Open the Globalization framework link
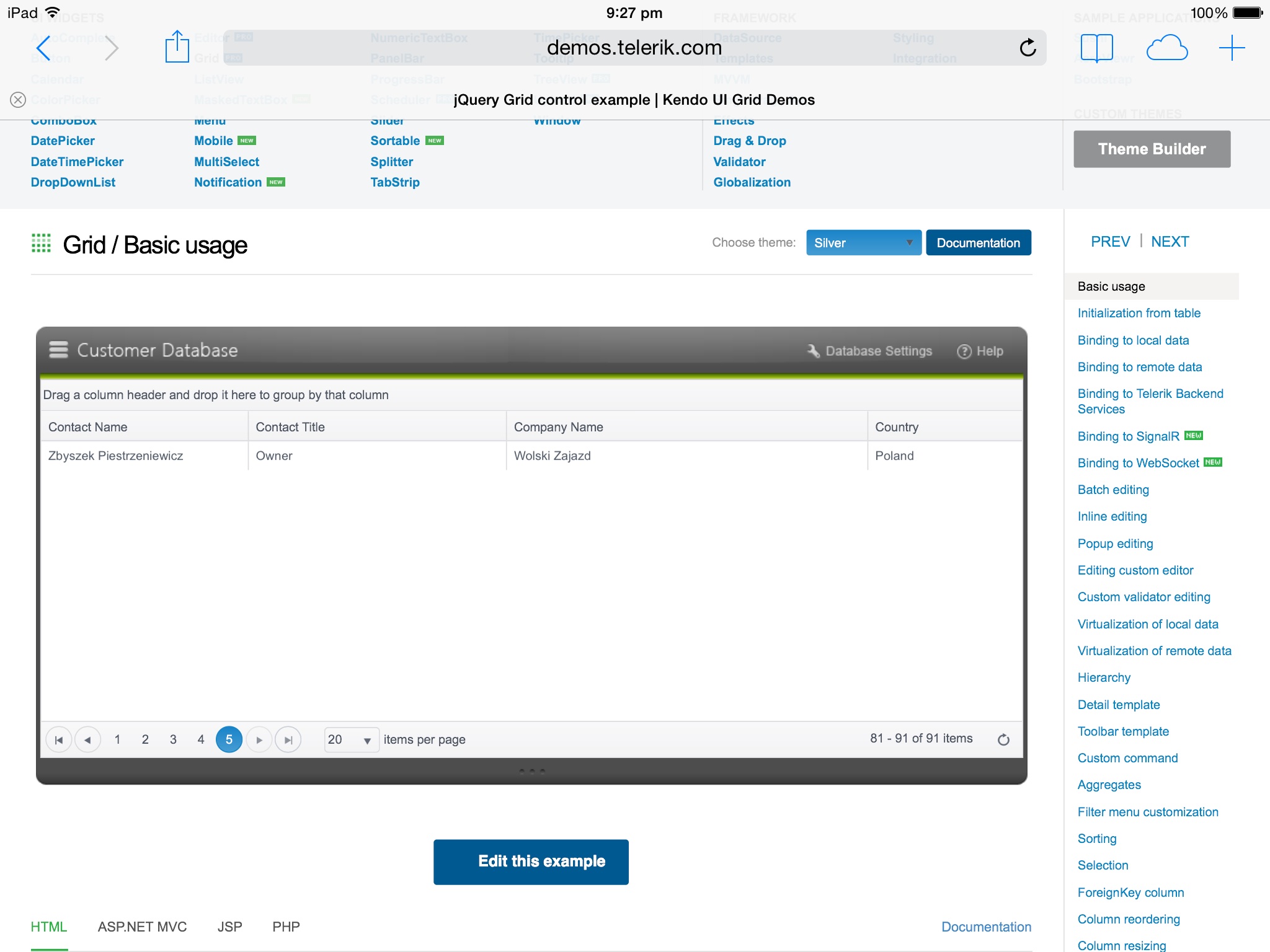 pos(752,182)
